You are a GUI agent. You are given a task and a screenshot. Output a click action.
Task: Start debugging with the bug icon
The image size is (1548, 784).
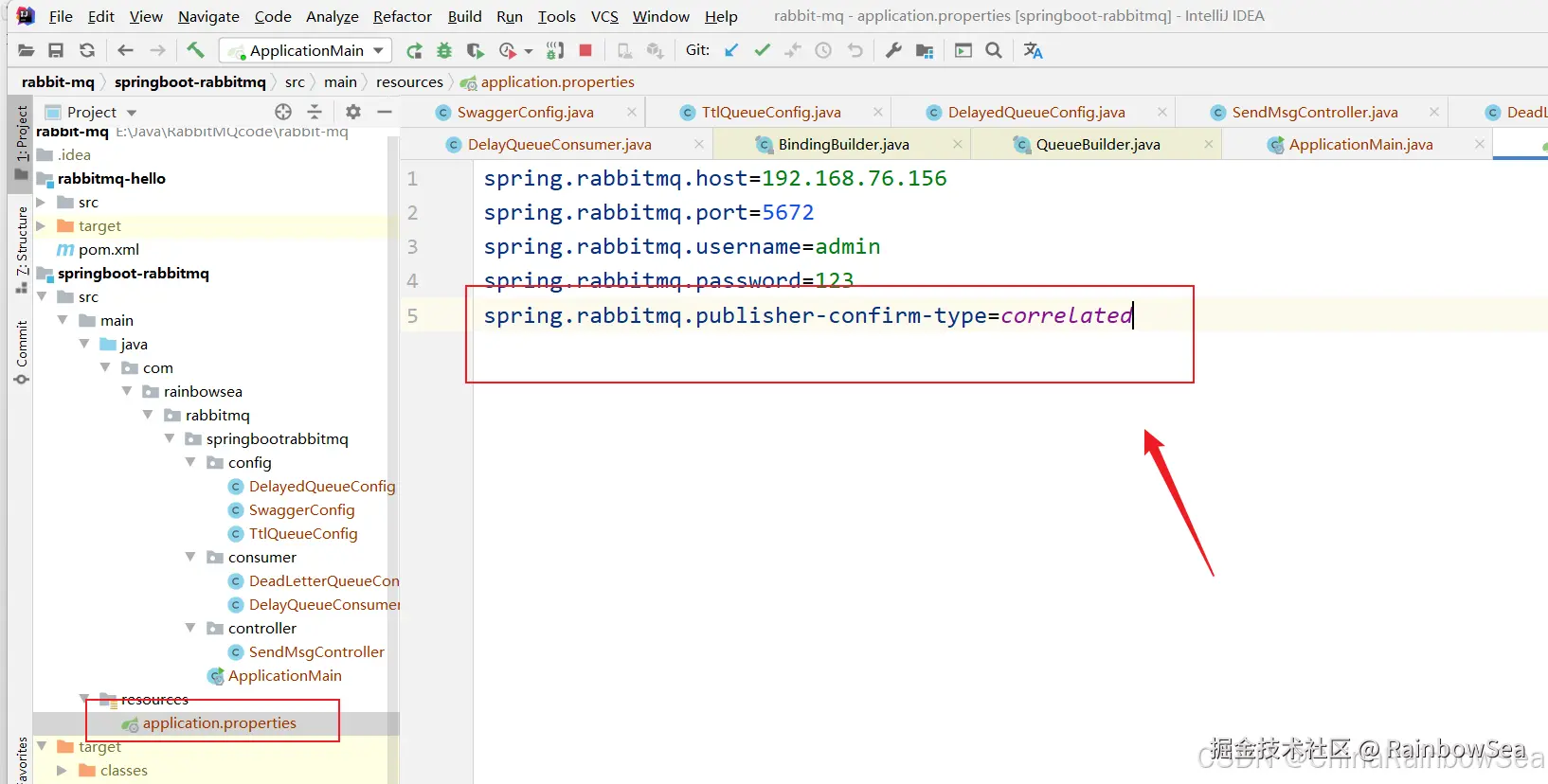(444, 50)
